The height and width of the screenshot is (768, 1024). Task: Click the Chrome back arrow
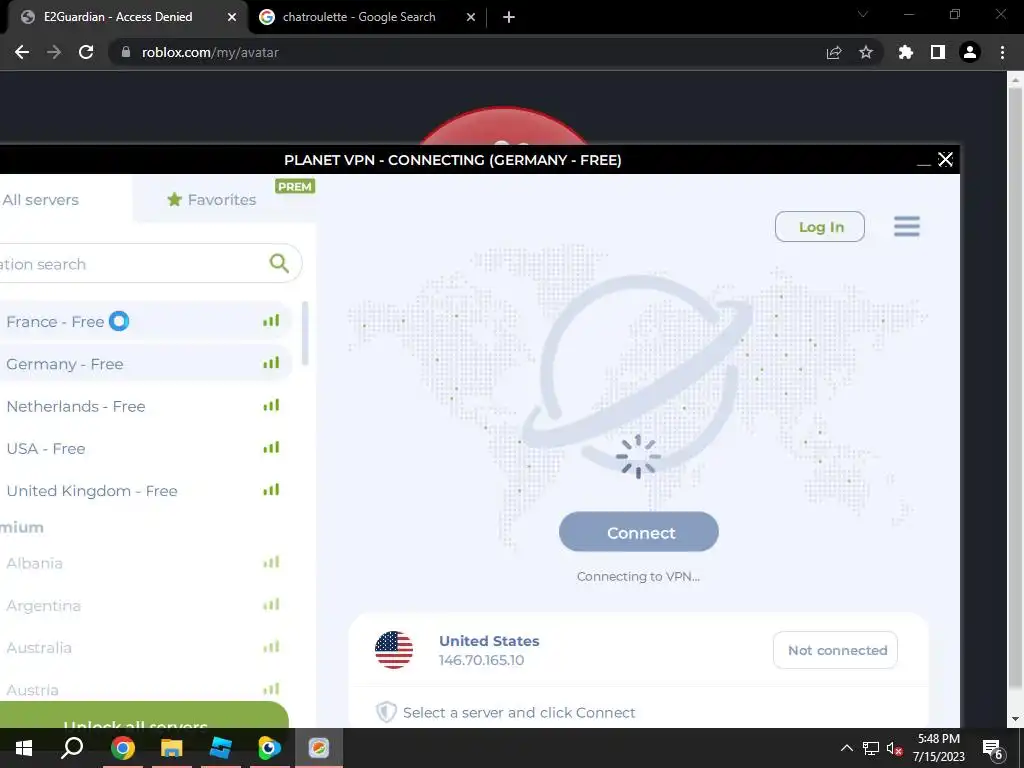(22, 52)
